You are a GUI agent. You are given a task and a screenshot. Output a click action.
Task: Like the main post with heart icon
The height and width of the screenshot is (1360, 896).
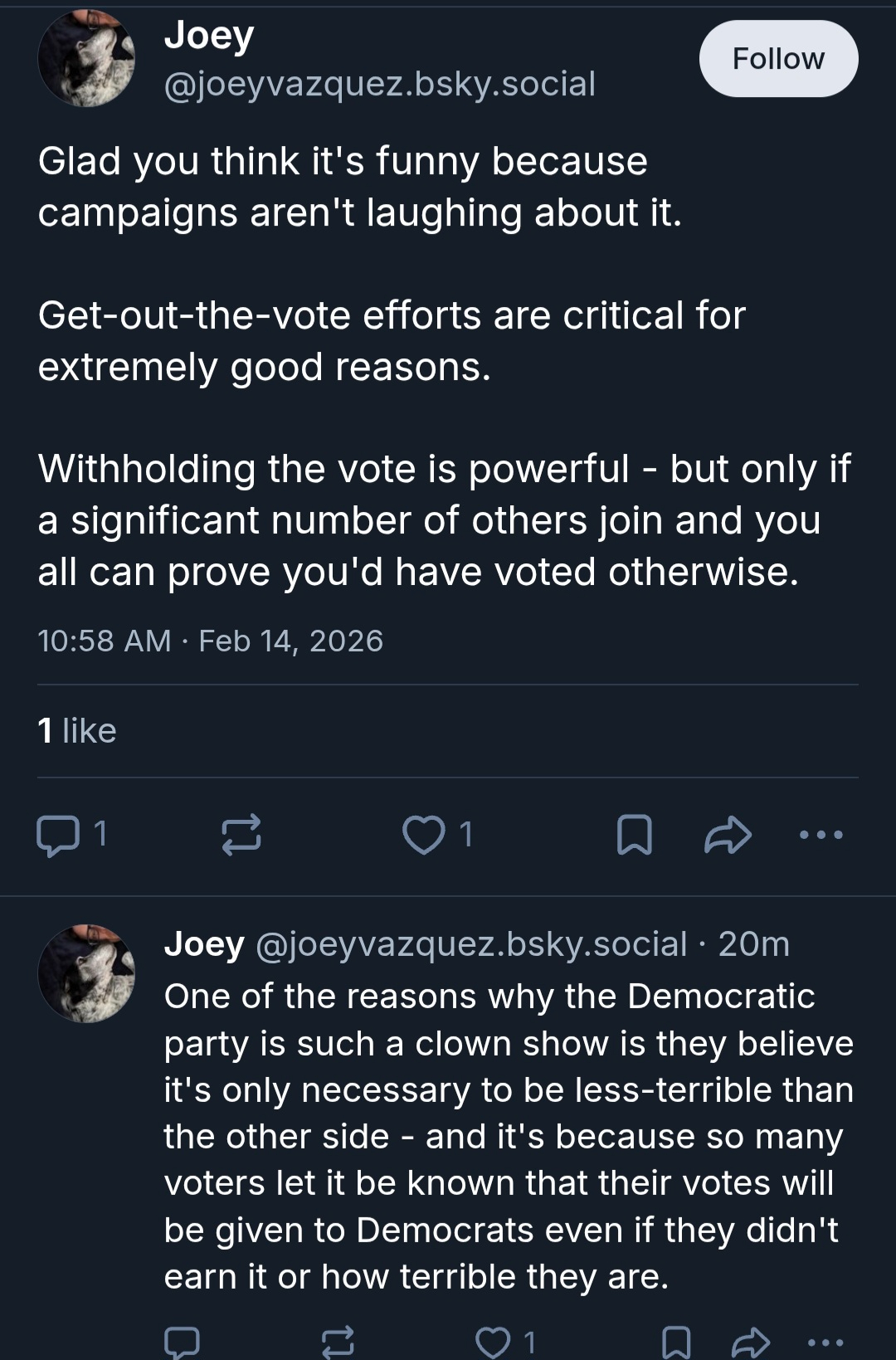coord(424,835)
